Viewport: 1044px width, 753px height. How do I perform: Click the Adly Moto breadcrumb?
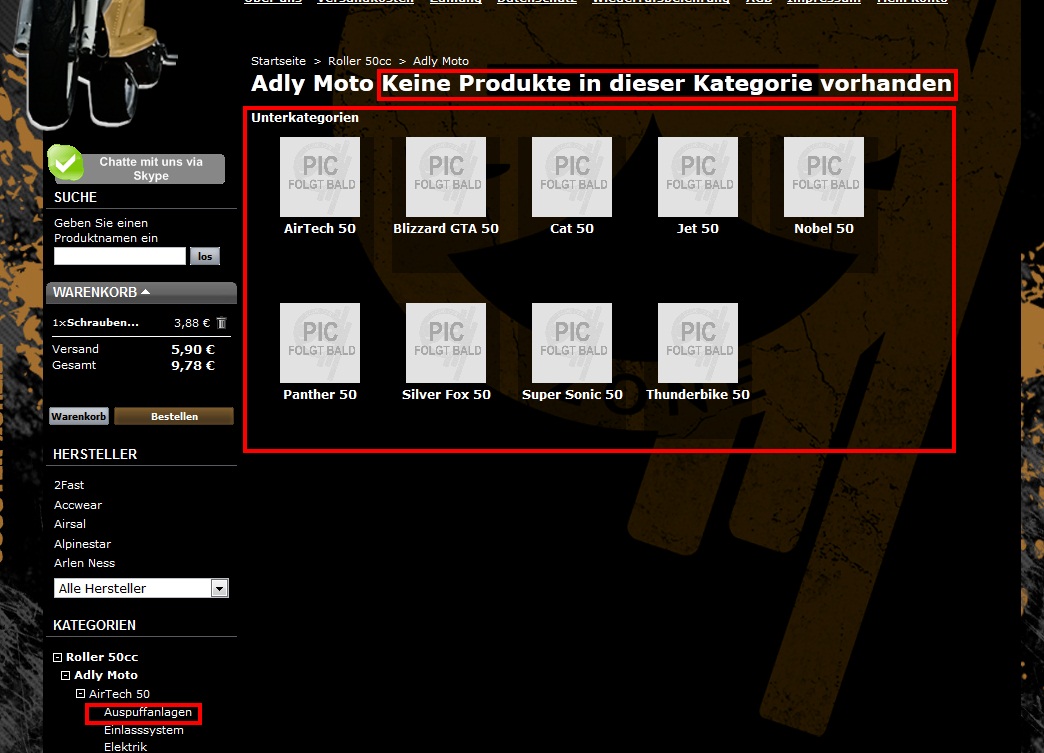pyautogui.click(x=441, y=61)
